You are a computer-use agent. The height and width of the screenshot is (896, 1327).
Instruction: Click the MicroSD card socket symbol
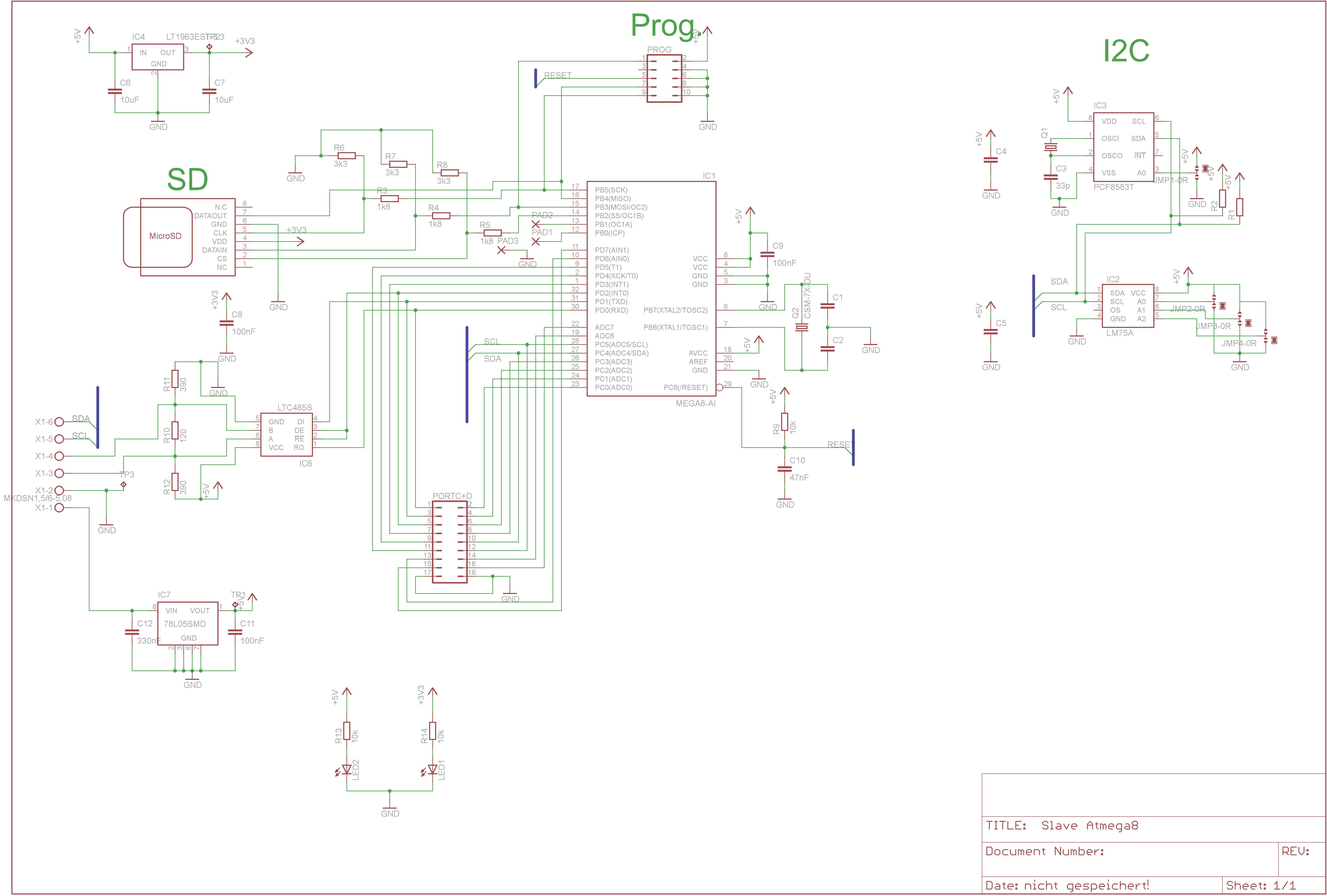coord(179,237)
